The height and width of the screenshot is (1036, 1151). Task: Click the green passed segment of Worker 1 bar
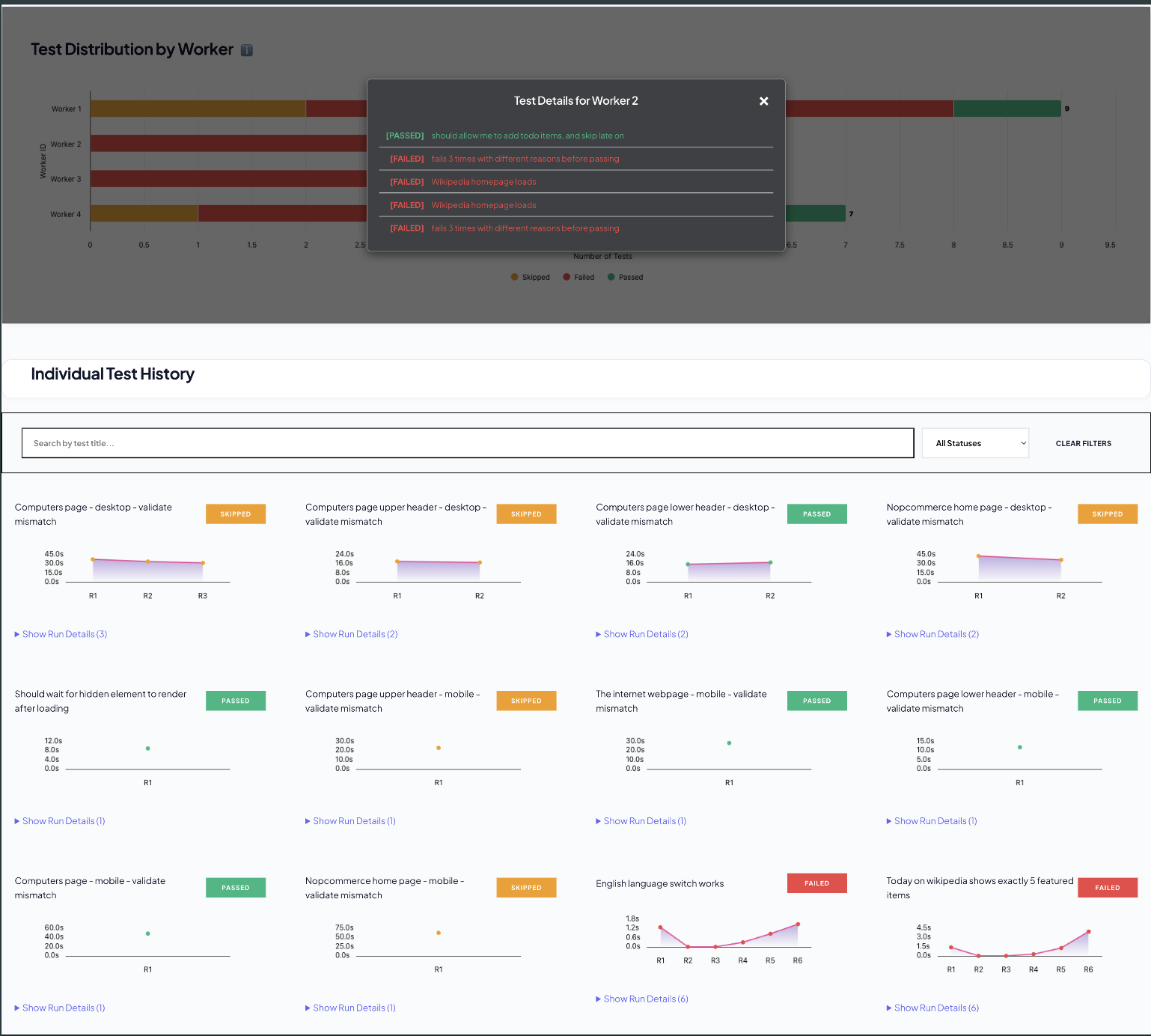(1007, 109)
